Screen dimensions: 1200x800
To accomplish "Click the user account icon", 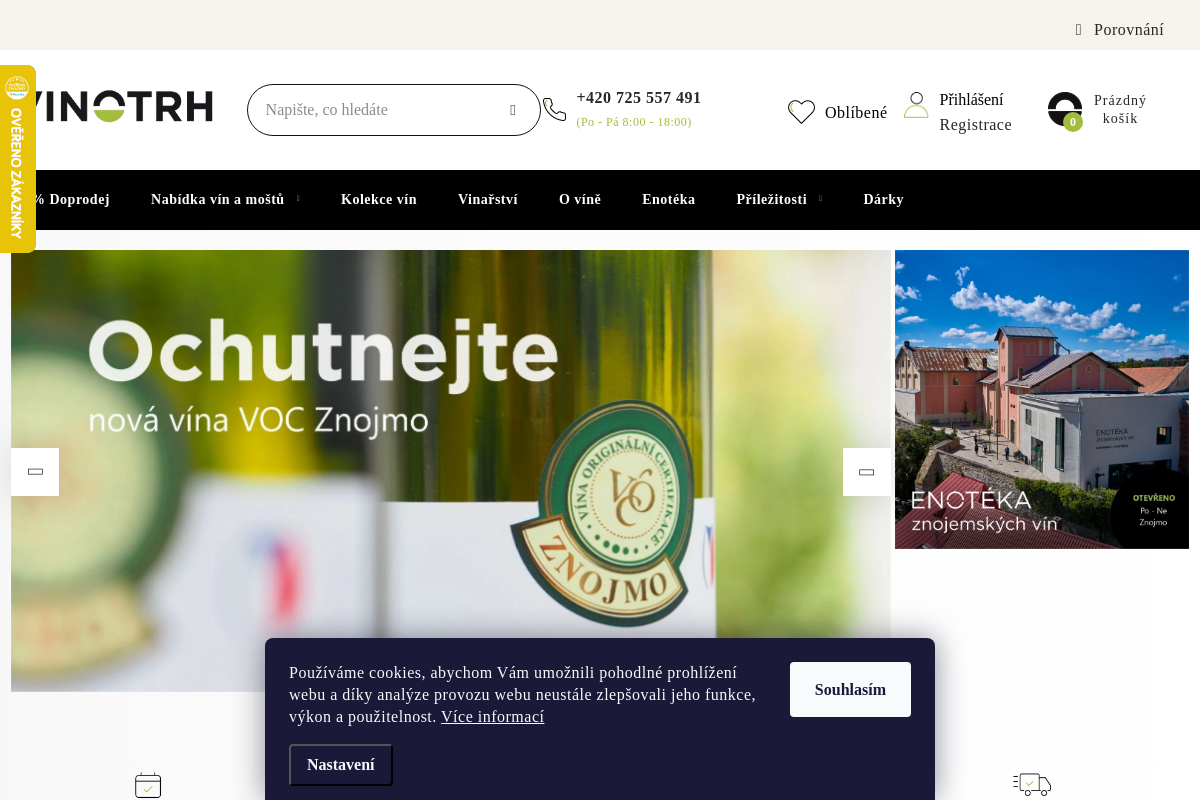I will 916,105.
